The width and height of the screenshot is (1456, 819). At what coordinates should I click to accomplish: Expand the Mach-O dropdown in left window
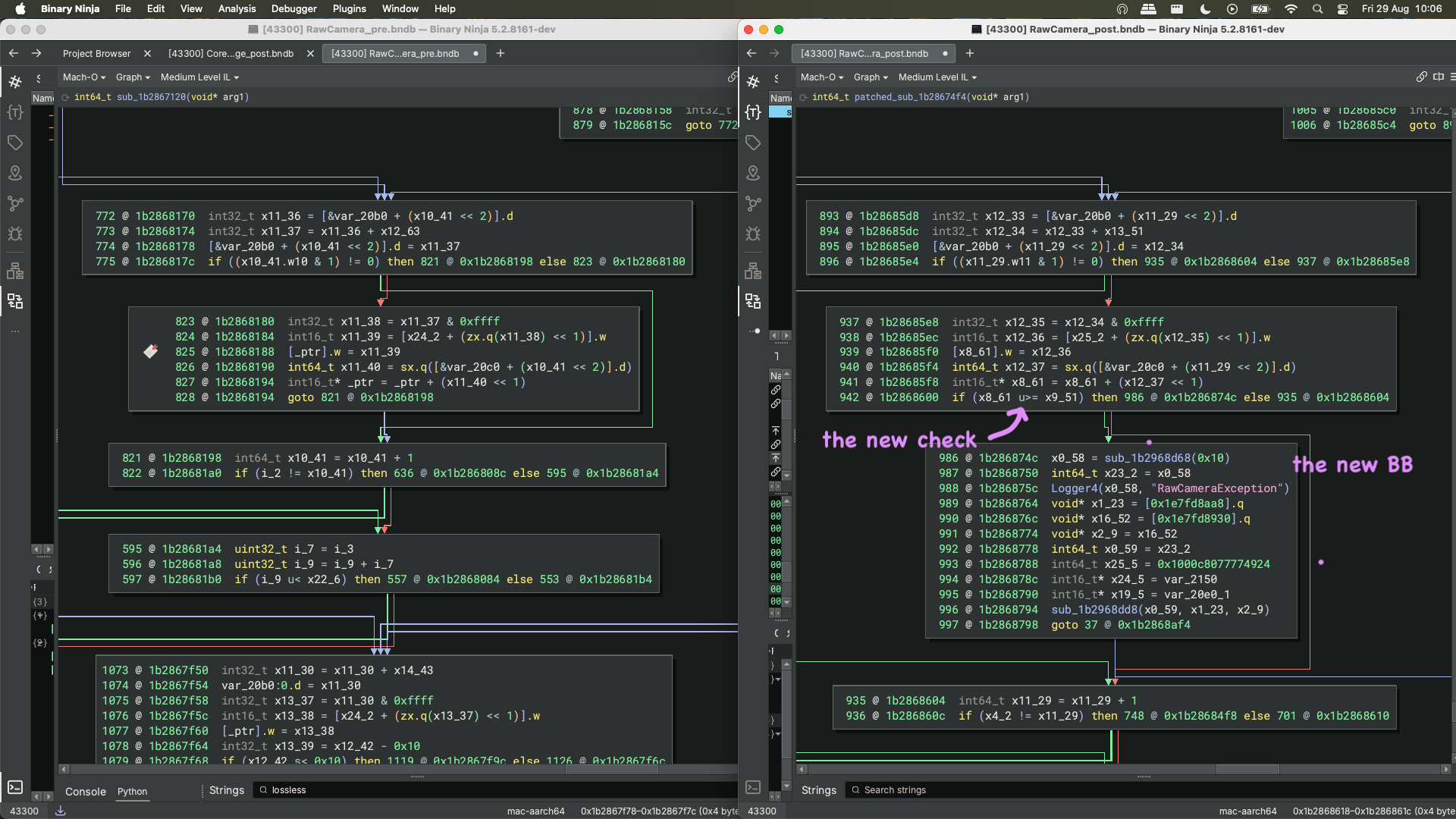point(83,77)
